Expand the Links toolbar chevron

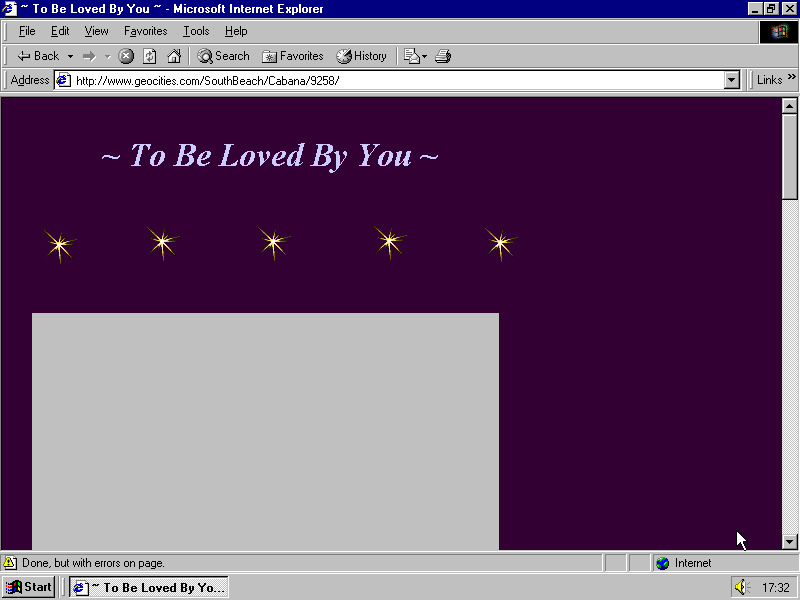(x=790, y=80)
